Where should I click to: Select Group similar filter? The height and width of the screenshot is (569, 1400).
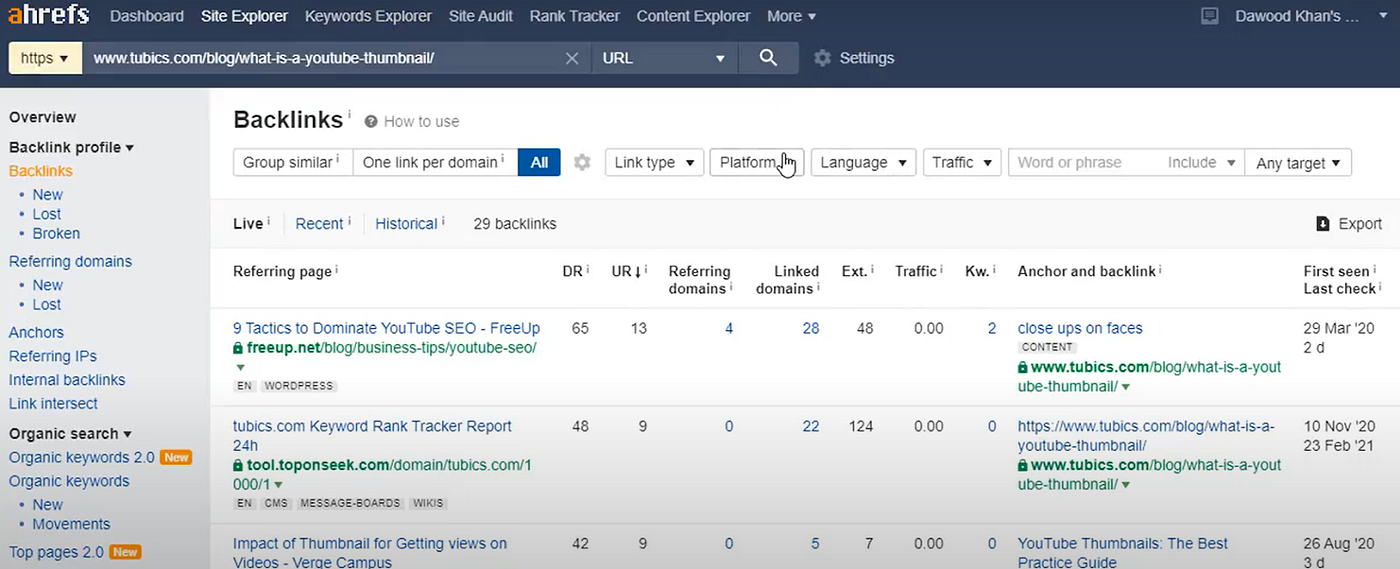[x=292, y=162]
